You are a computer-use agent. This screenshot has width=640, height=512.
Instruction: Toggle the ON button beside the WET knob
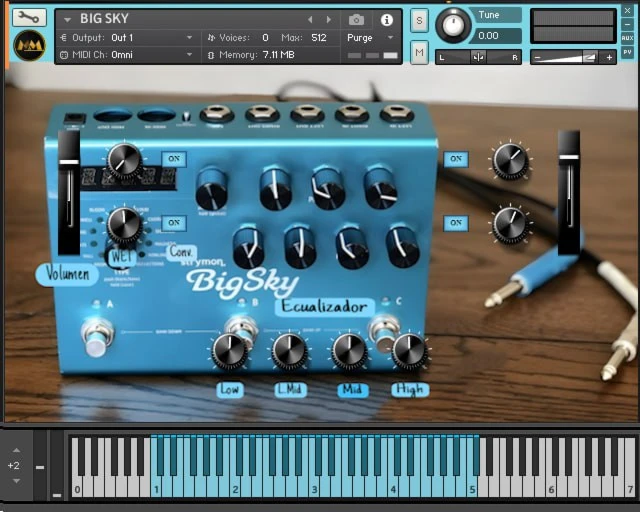[x=174, y=223]
